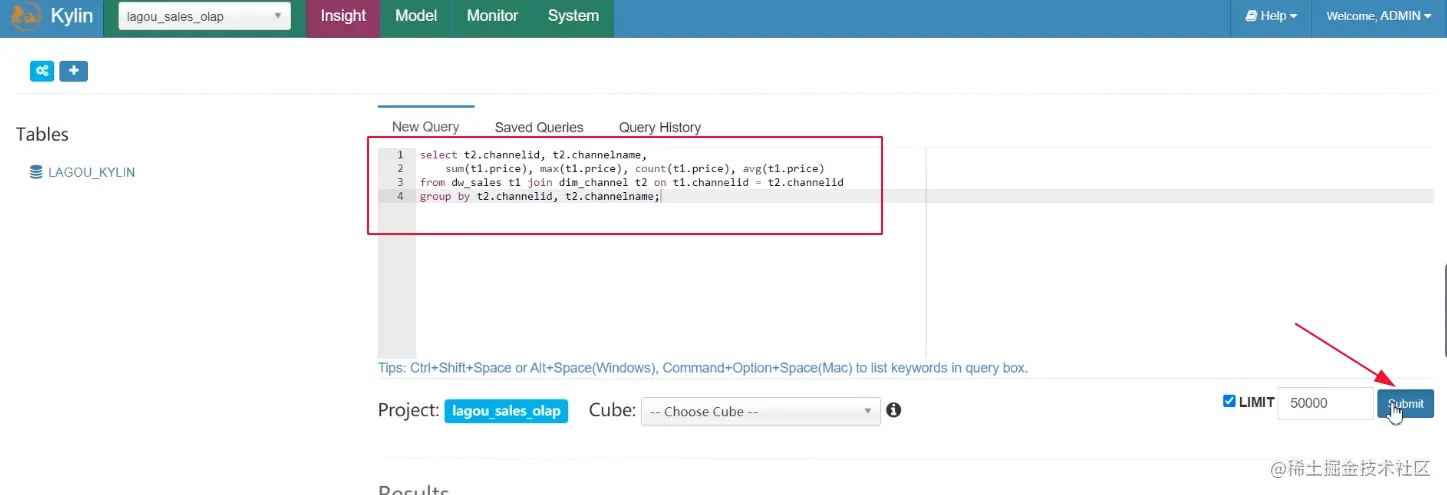Go to the Model menu
This screenshot has height=495, width=1447.
[x=416, y=17]
